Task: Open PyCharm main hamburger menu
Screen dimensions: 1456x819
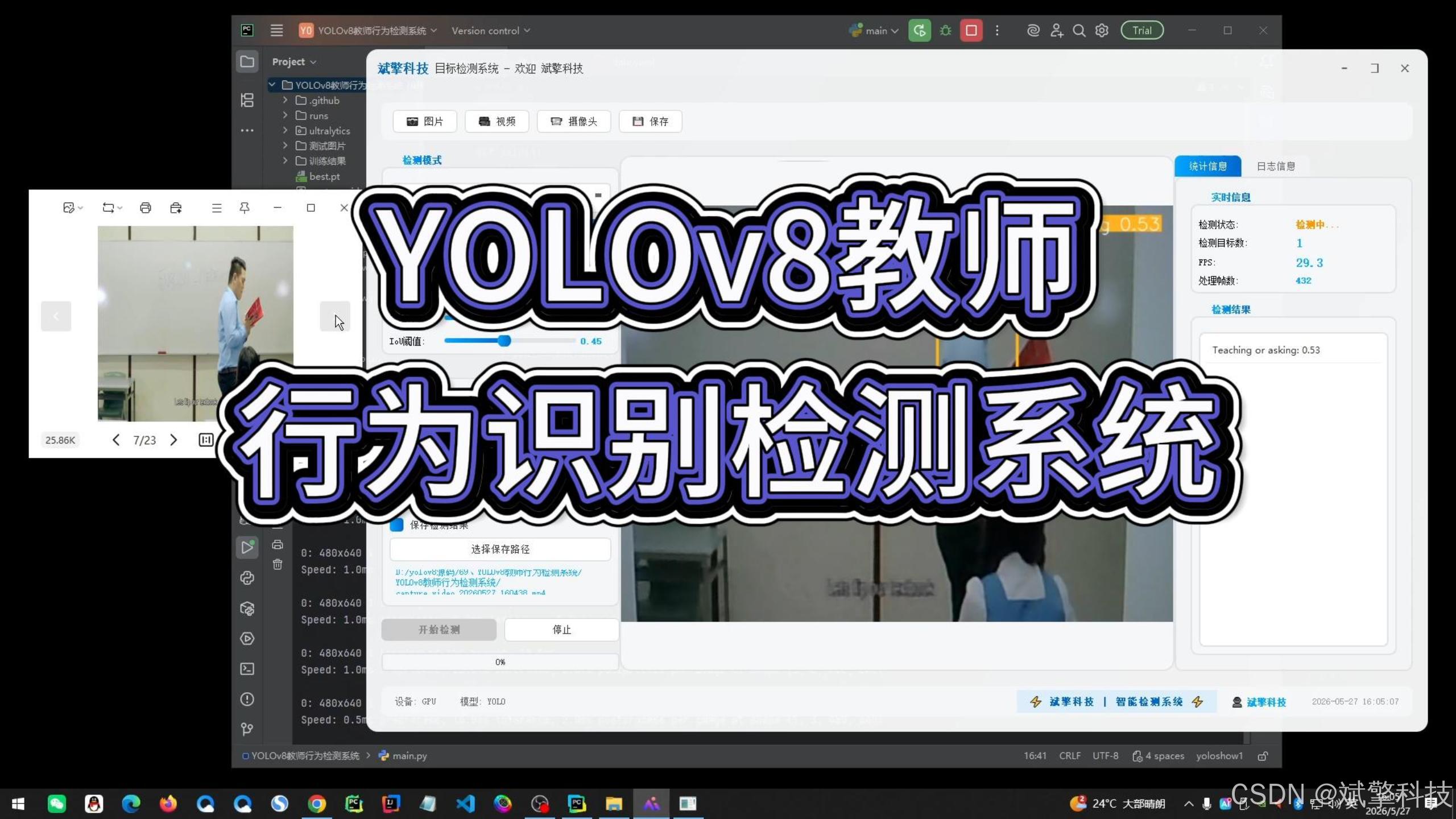Action: pyautogui.click(x=276, y=31)
